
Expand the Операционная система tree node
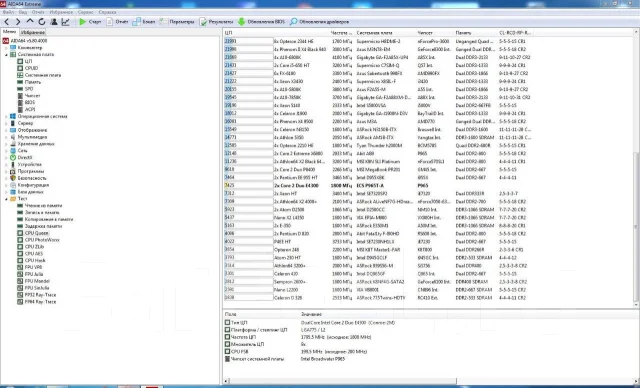click(x=6, y=116)
